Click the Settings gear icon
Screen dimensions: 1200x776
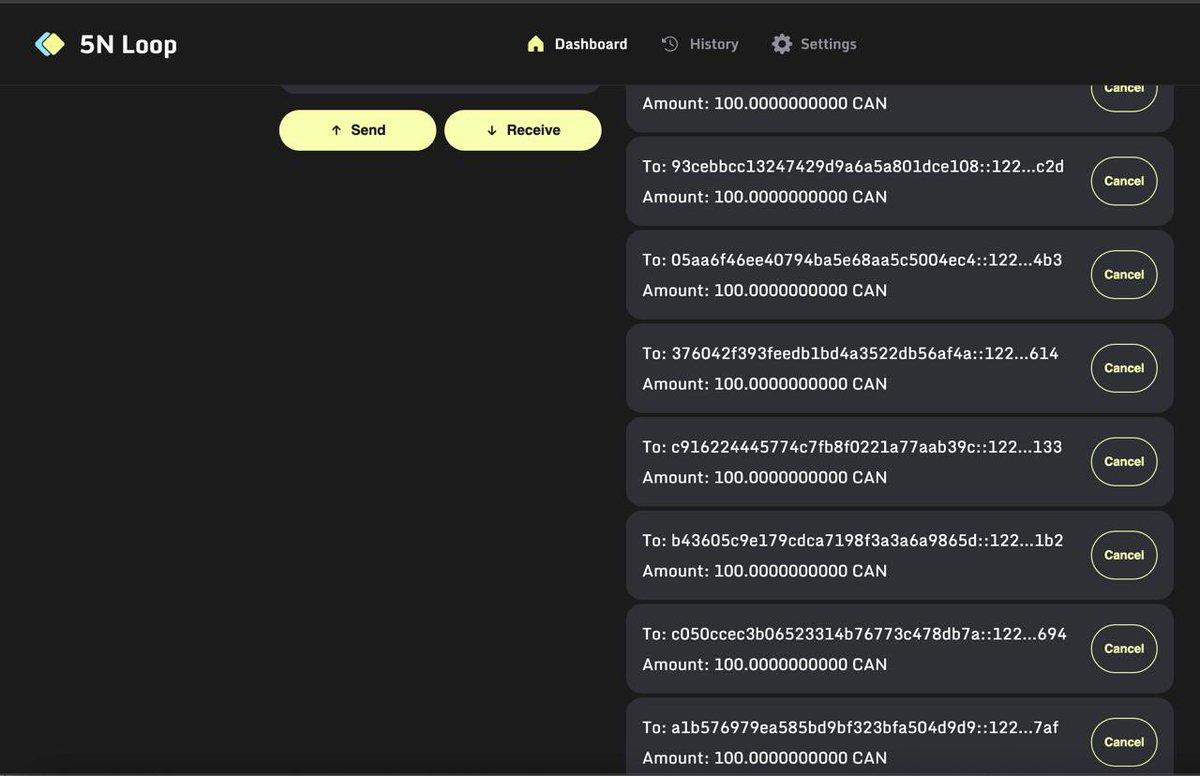tap(782, 44)
